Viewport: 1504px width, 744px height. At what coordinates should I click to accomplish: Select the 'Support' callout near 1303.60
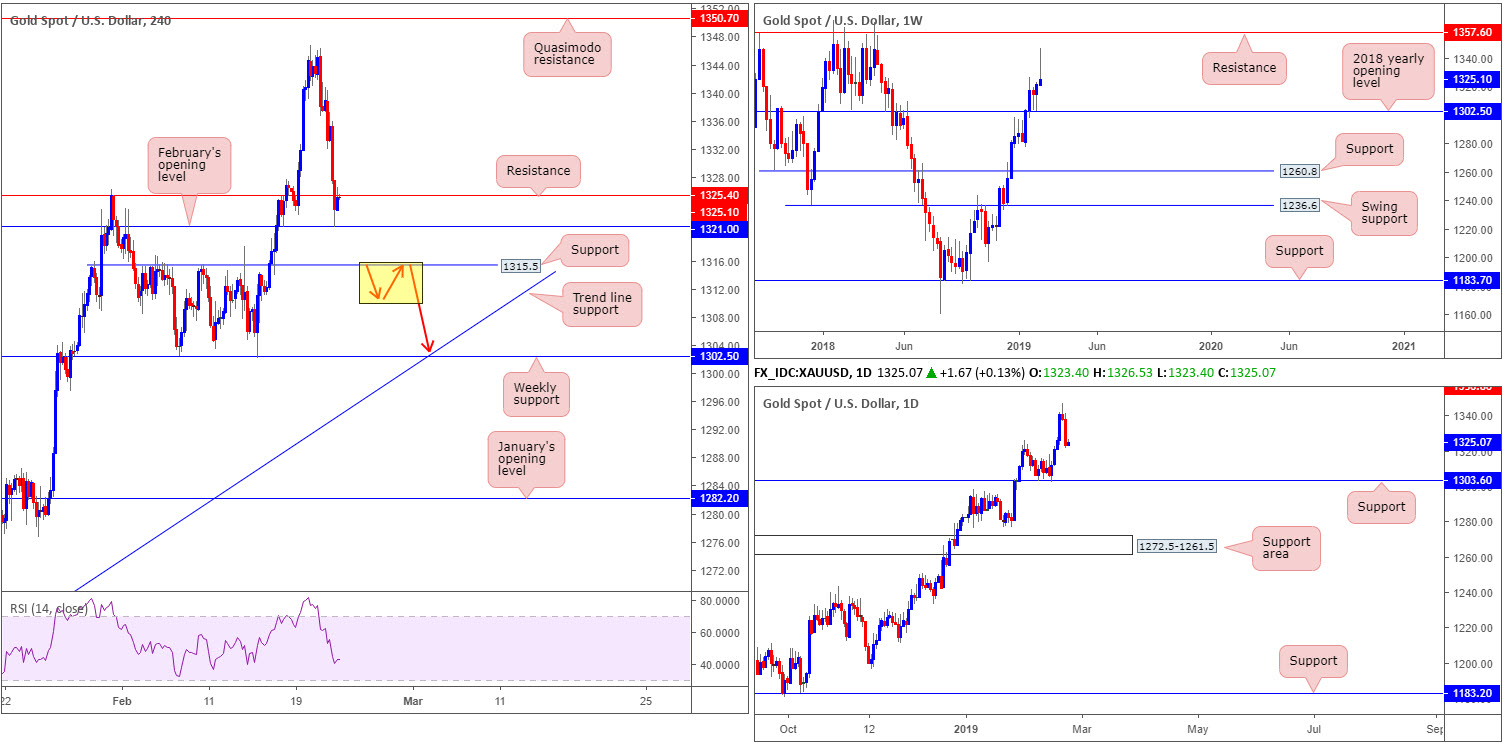click(1381, 507)
